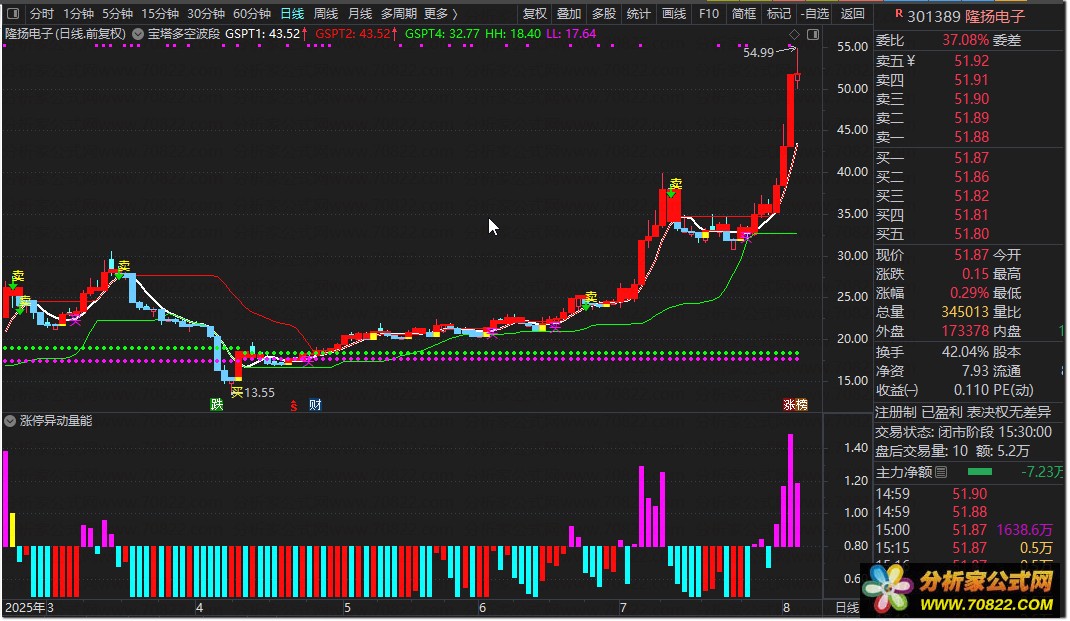
Task: Click the 卖五 price 51.92
Action: (971, 61)
